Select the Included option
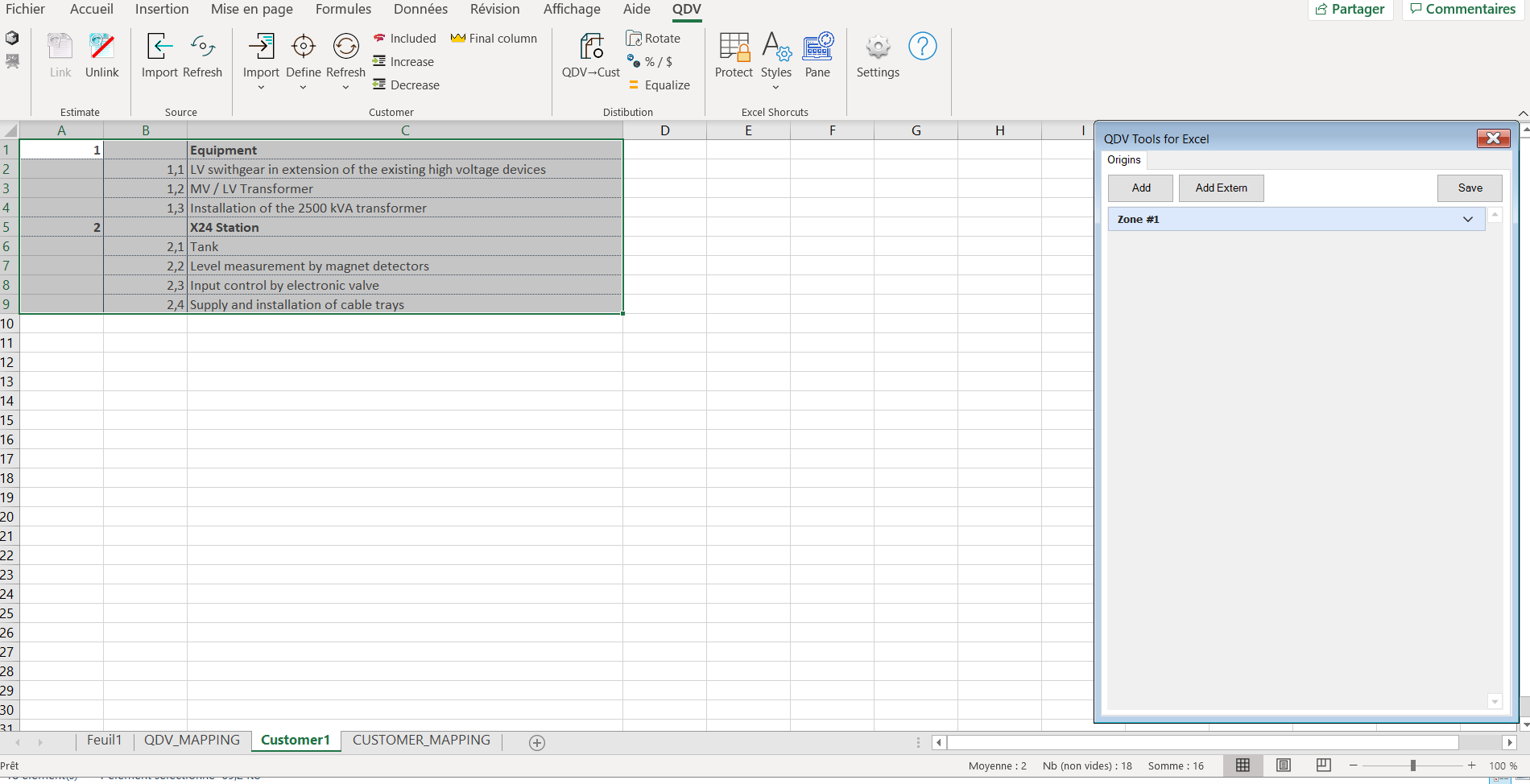The height and width of the screenshot is (784, 1530). coord(404,39)
